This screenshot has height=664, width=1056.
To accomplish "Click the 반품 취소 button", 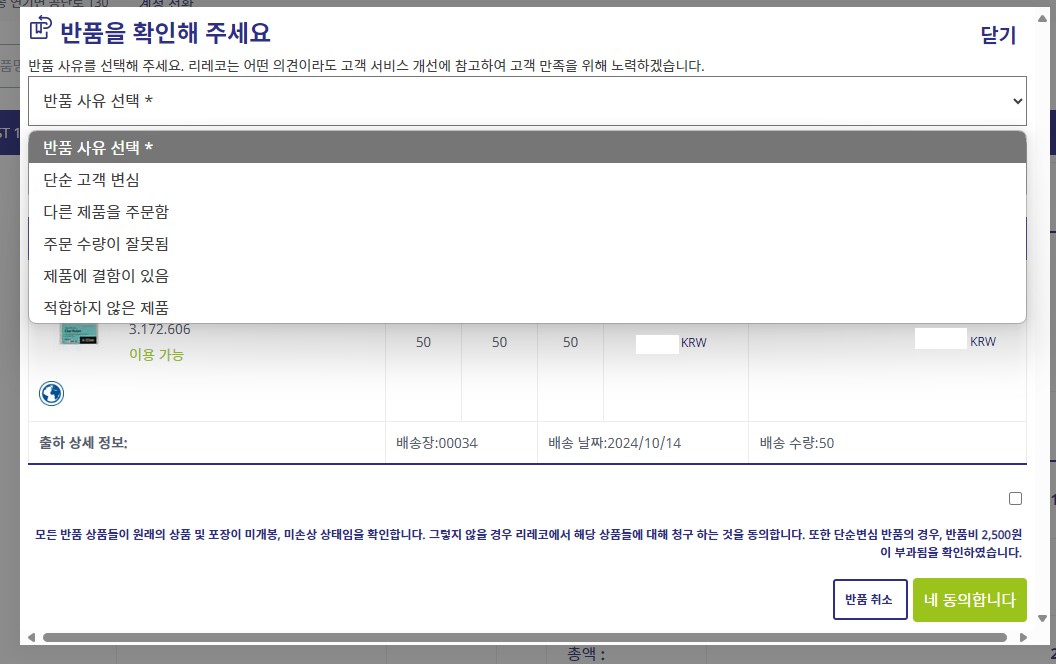I will [x=870, y=599].
